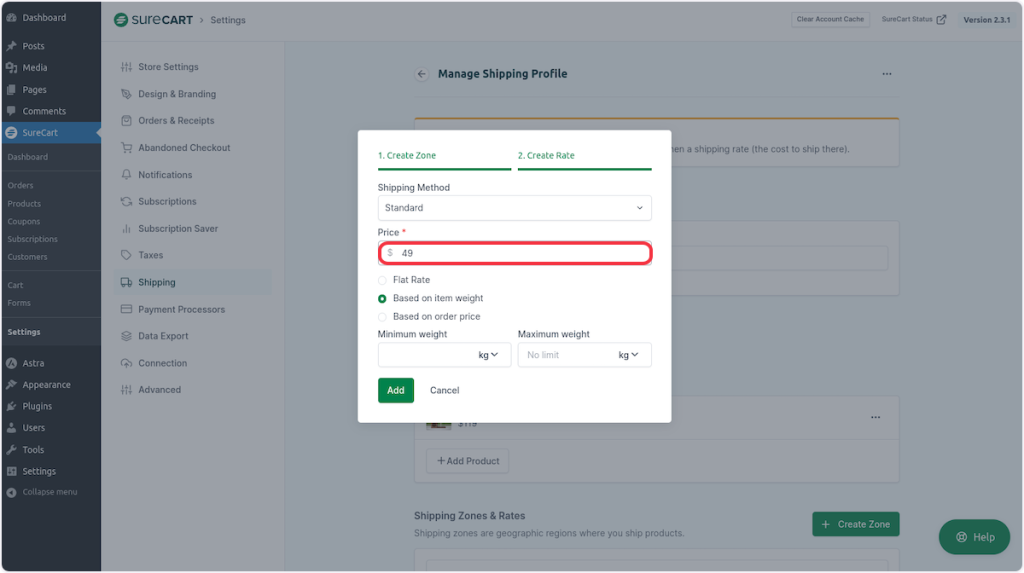Click the Data Export database icon
The width and height of the screenshot is (1024, 573).
click(126, 337)
